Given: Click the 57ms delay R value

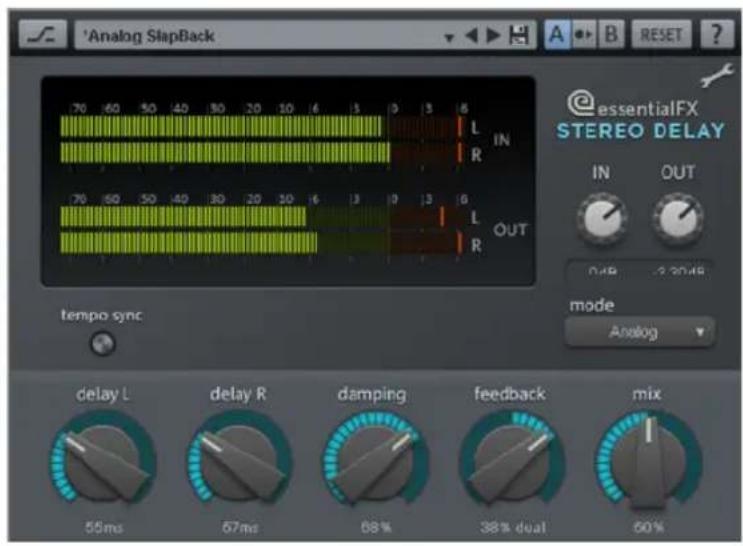Looking at the screenshot, I should [x=240, y=527].
